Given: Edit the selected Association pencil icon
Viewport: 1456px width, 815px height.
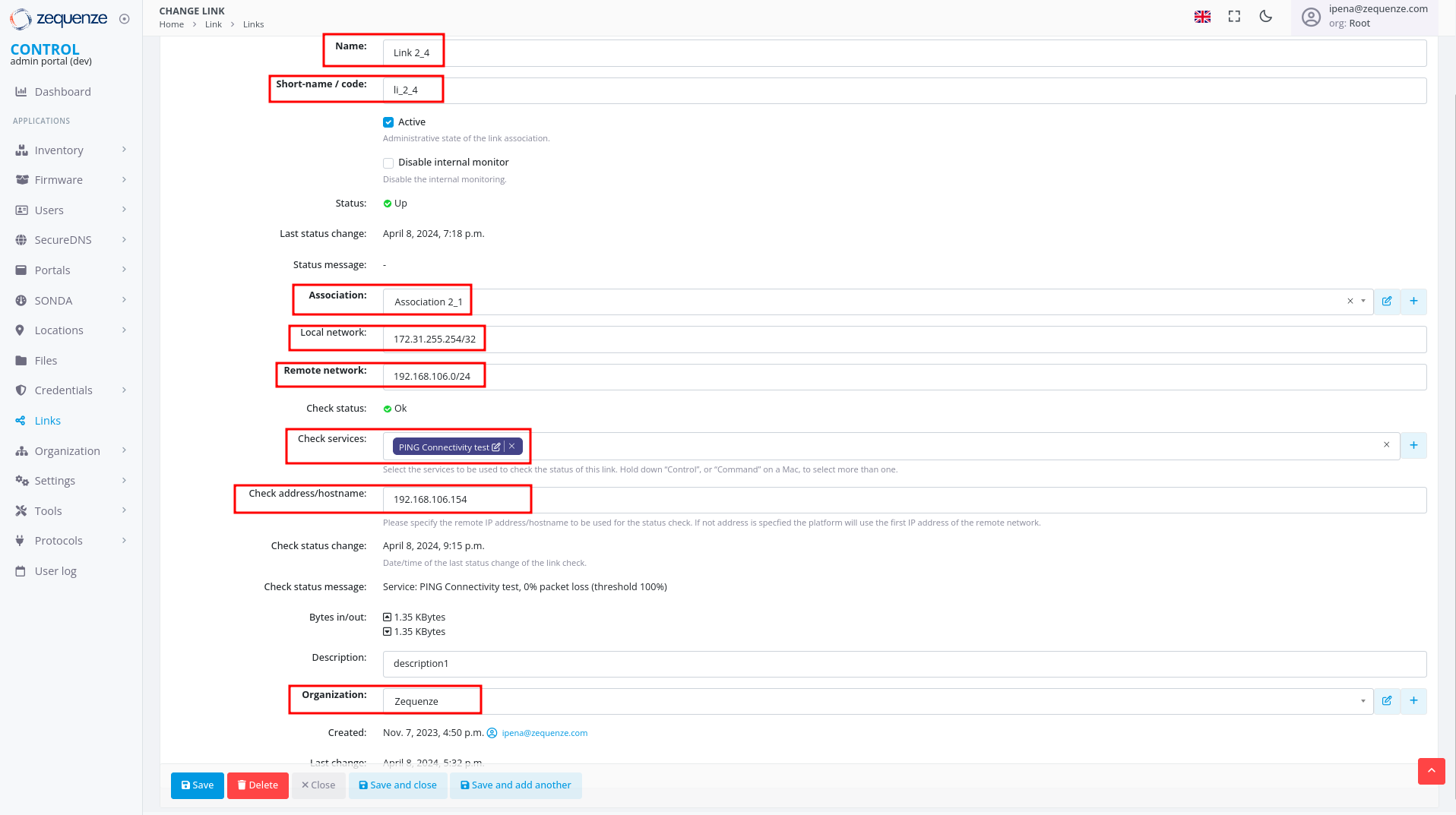Looking at the screenshot, I should coord(1387,302).
